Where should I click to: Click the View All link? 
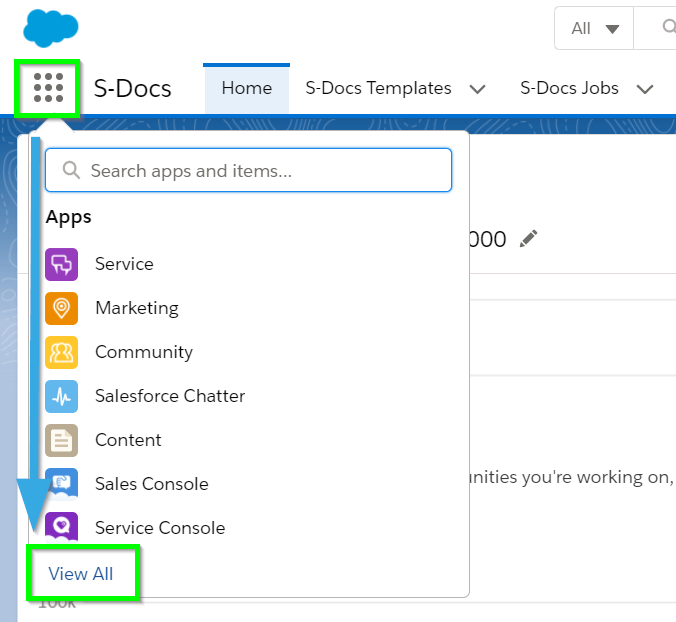click(x=81, y=574)
